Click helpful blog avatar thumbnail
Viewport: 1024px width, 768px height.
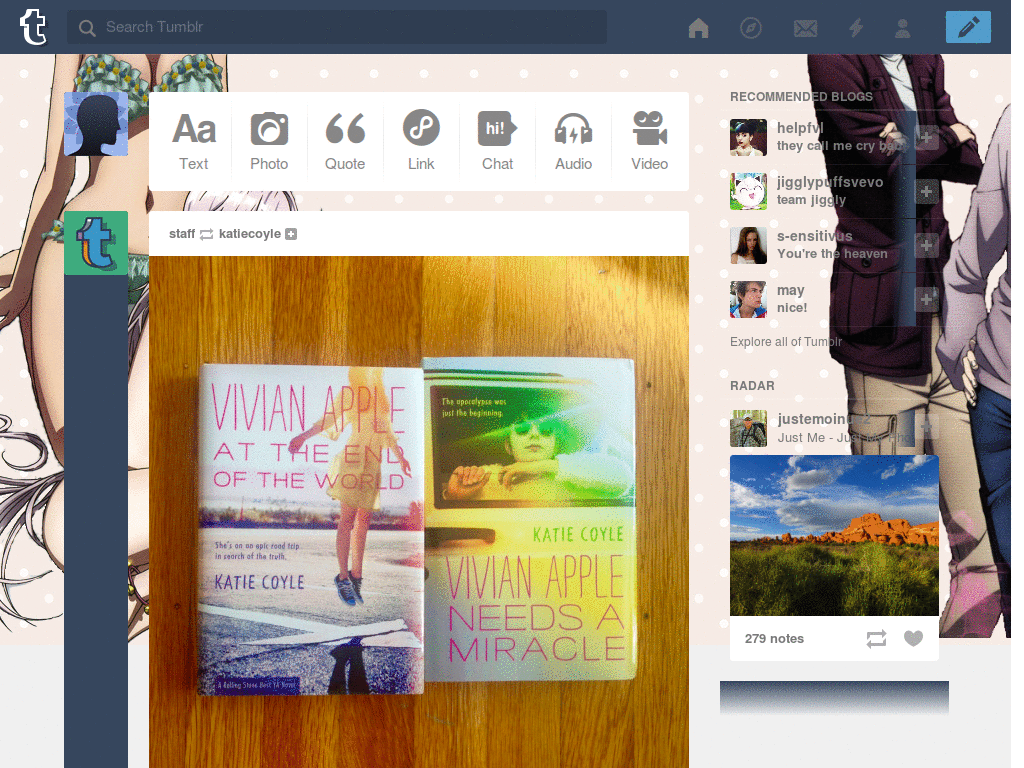click(748, 137)
